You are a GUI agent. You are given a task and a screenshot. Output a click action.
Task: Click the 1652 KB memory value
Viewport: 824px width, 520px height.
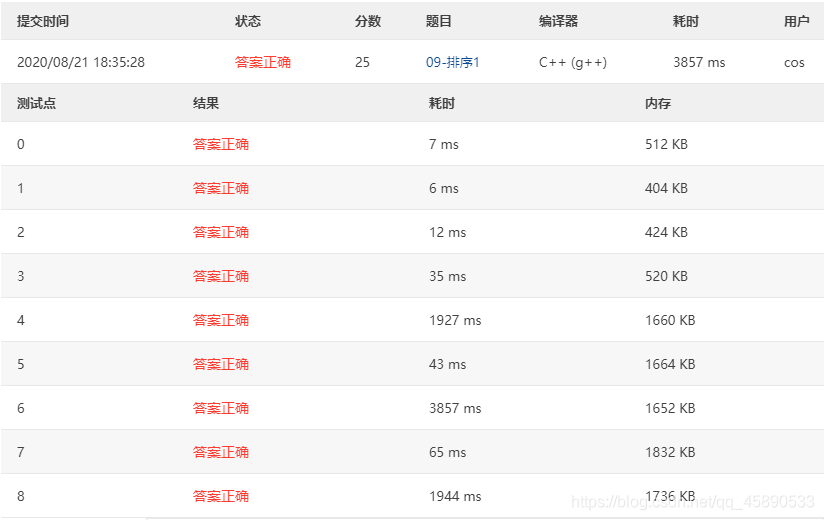pyautogui.click(x=670, y=409)
